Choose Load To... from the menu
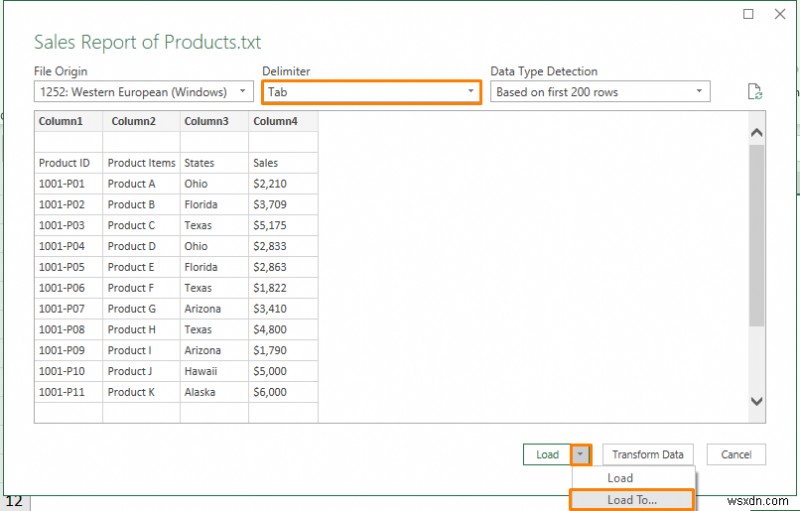The height and width of the screenshot is (511, 800). coord(632,500)
